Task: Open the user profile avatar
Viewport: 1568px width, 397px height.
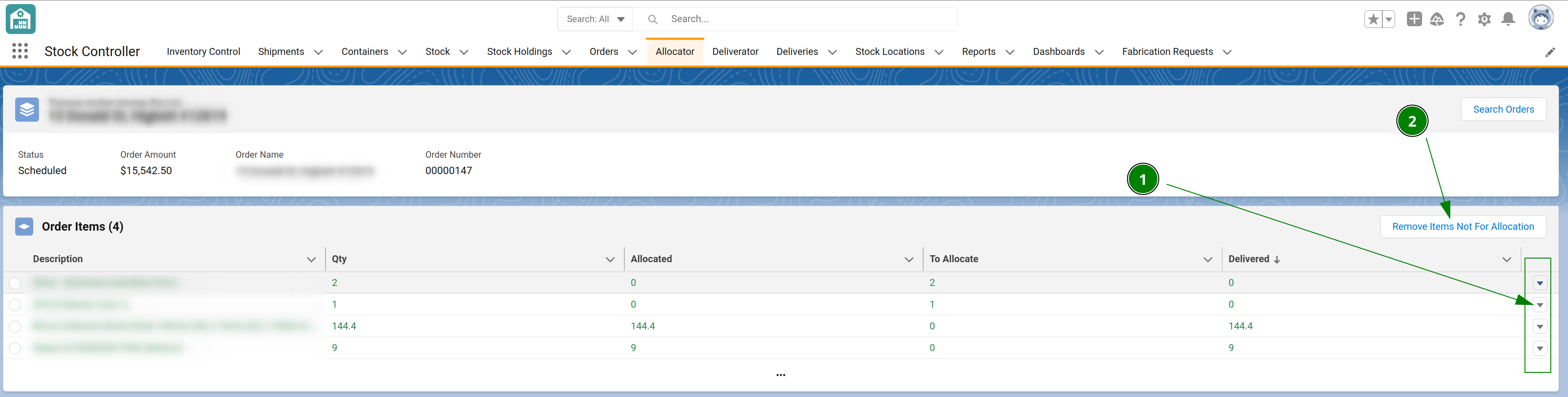Action: pyautogui.click(x=1541, y=18)
